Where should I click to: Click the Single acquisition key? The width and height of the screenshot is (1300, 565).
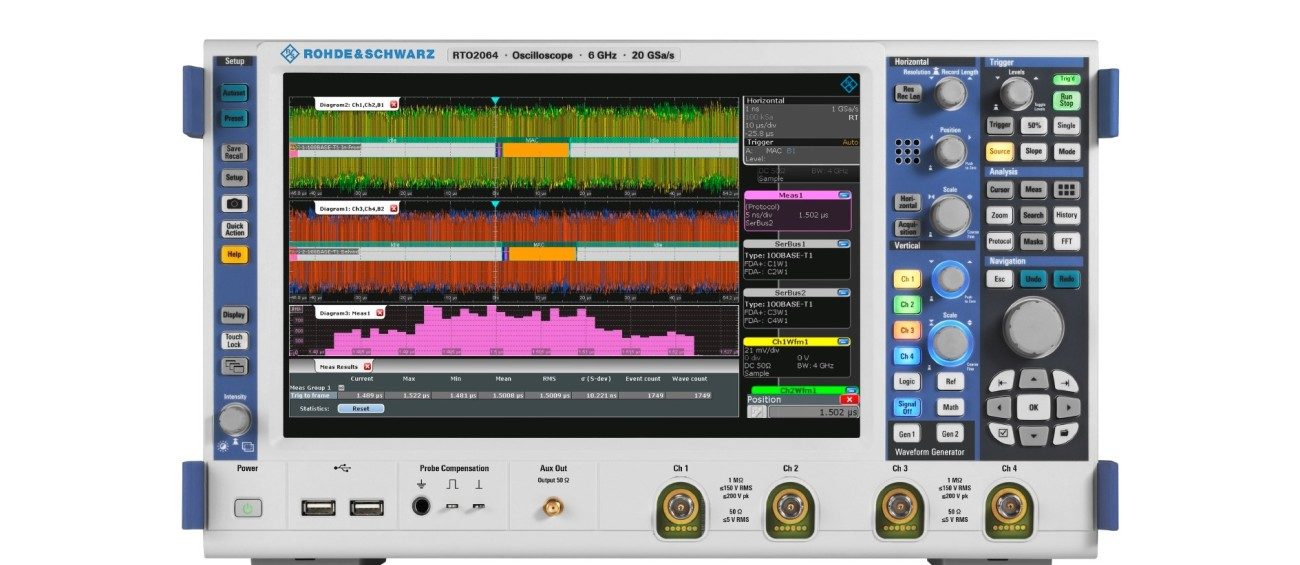pyautogui.click(x=1067, y=126)
